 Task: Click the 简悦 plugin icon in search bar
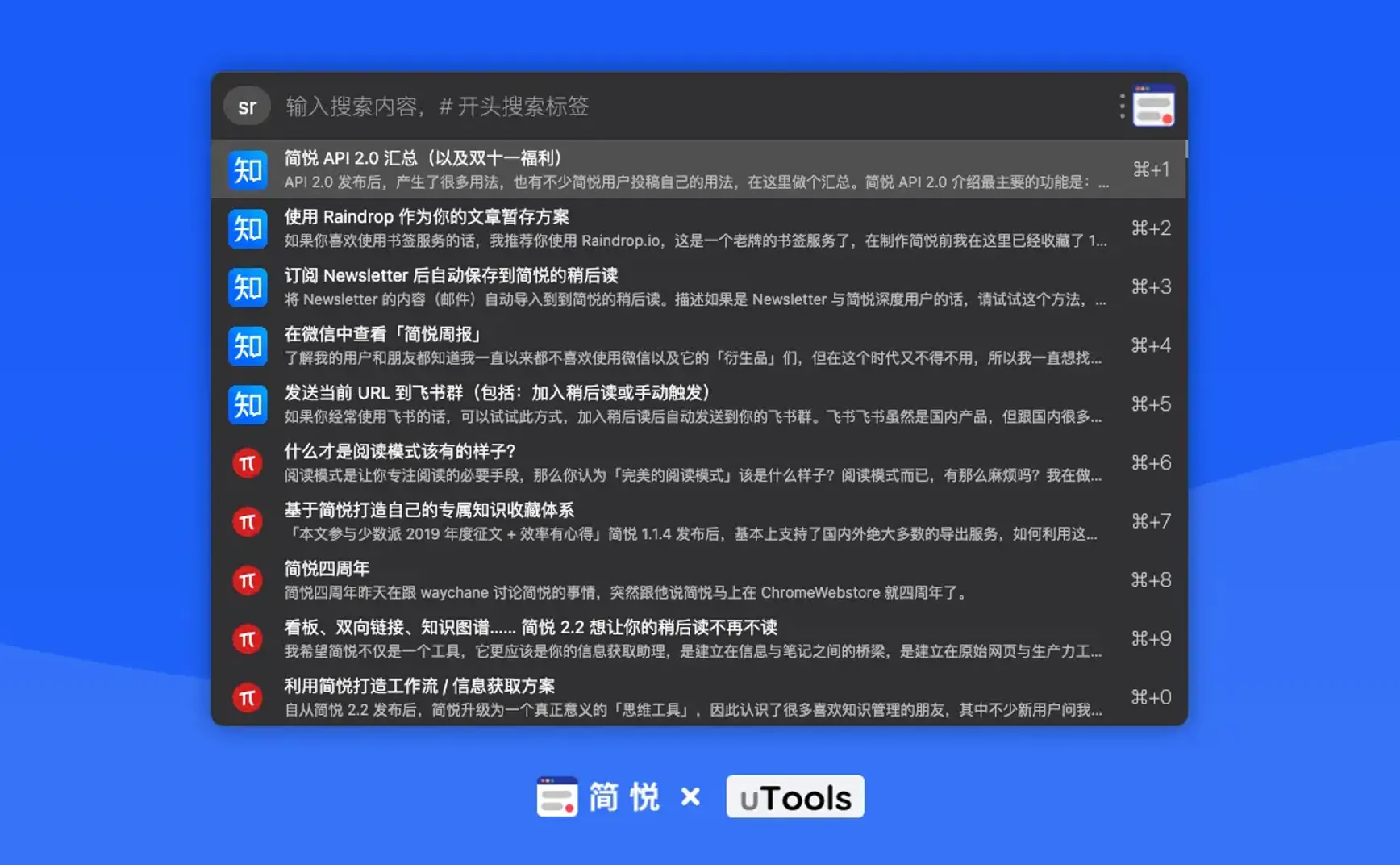click(1153, 106)
